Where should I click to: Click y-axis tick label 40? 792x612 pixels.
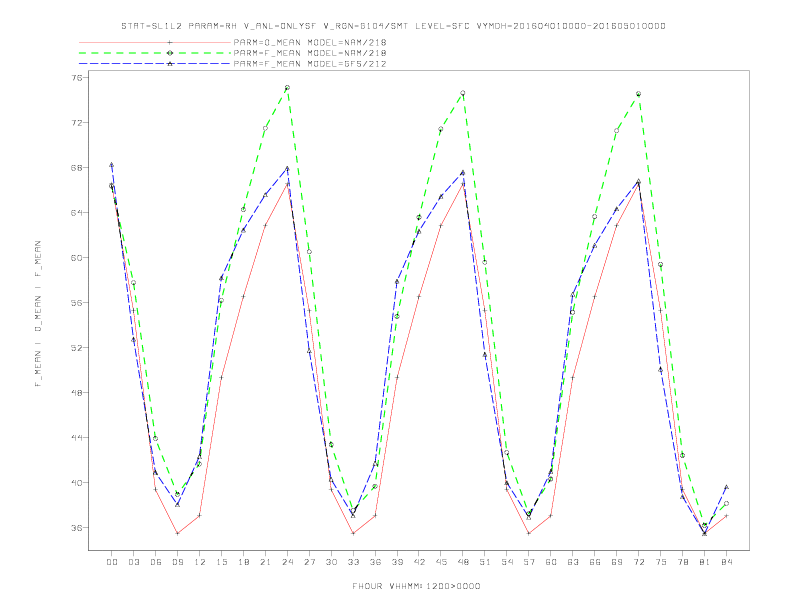click(79, 483)
